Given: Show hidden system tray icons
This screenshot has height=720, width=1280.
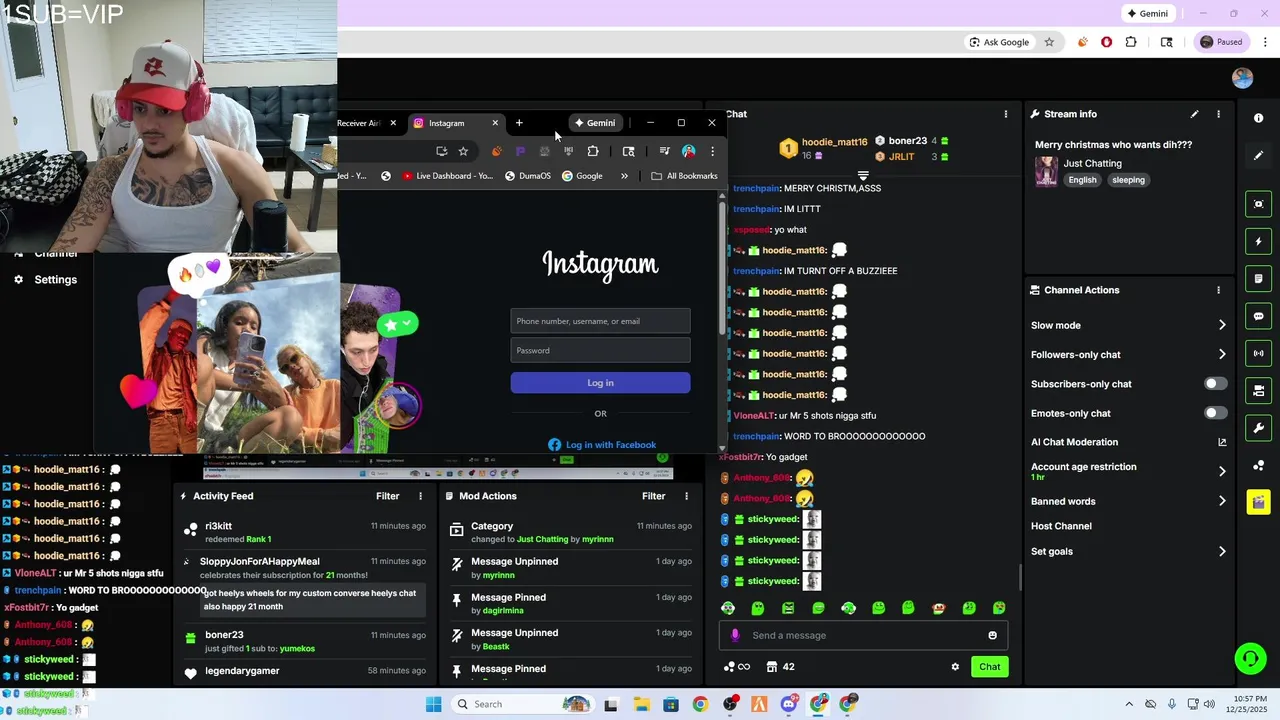Looking at the screenshot, I should [x=1129, y=704].
